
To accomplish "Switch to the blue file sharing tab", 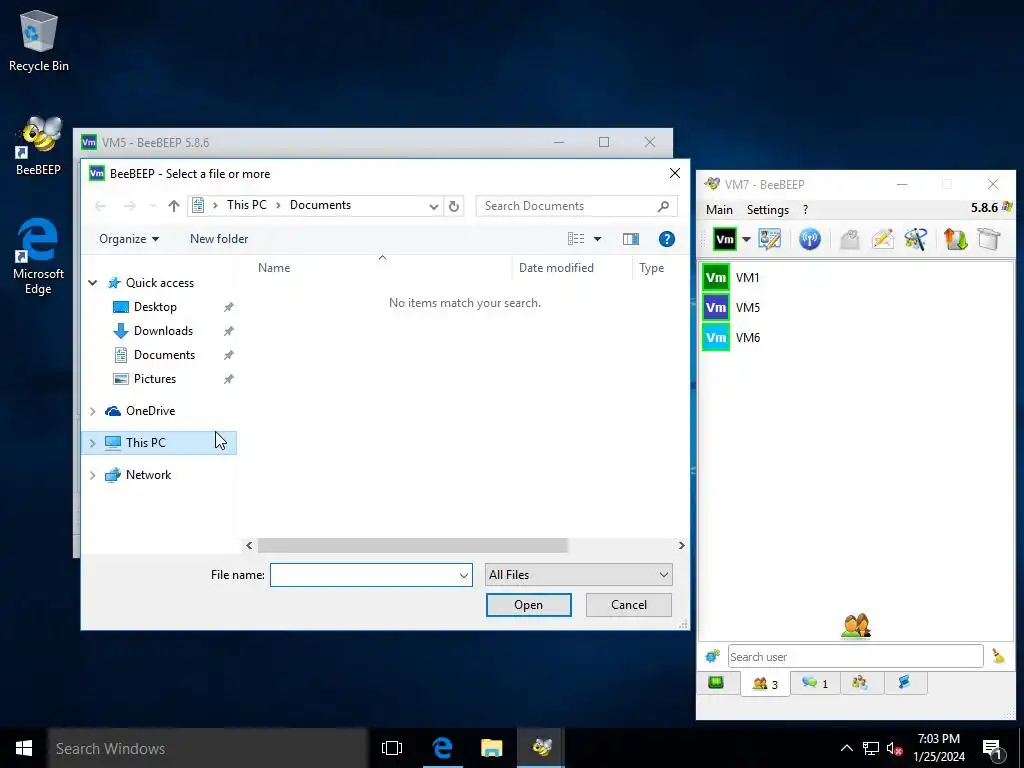I will tap(904, 683).
